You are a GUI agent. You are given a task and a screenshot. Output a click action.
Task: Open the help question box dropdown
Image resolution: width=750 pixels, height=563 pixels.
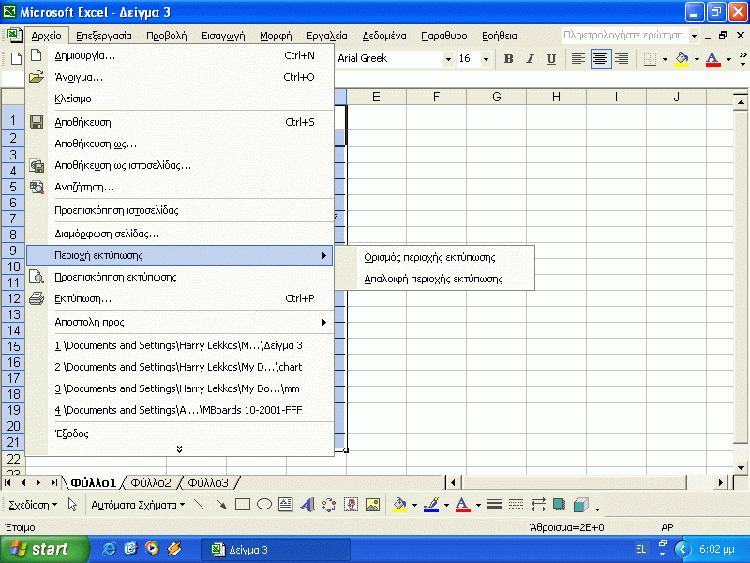pyautogui.click(x=694, y=35)
